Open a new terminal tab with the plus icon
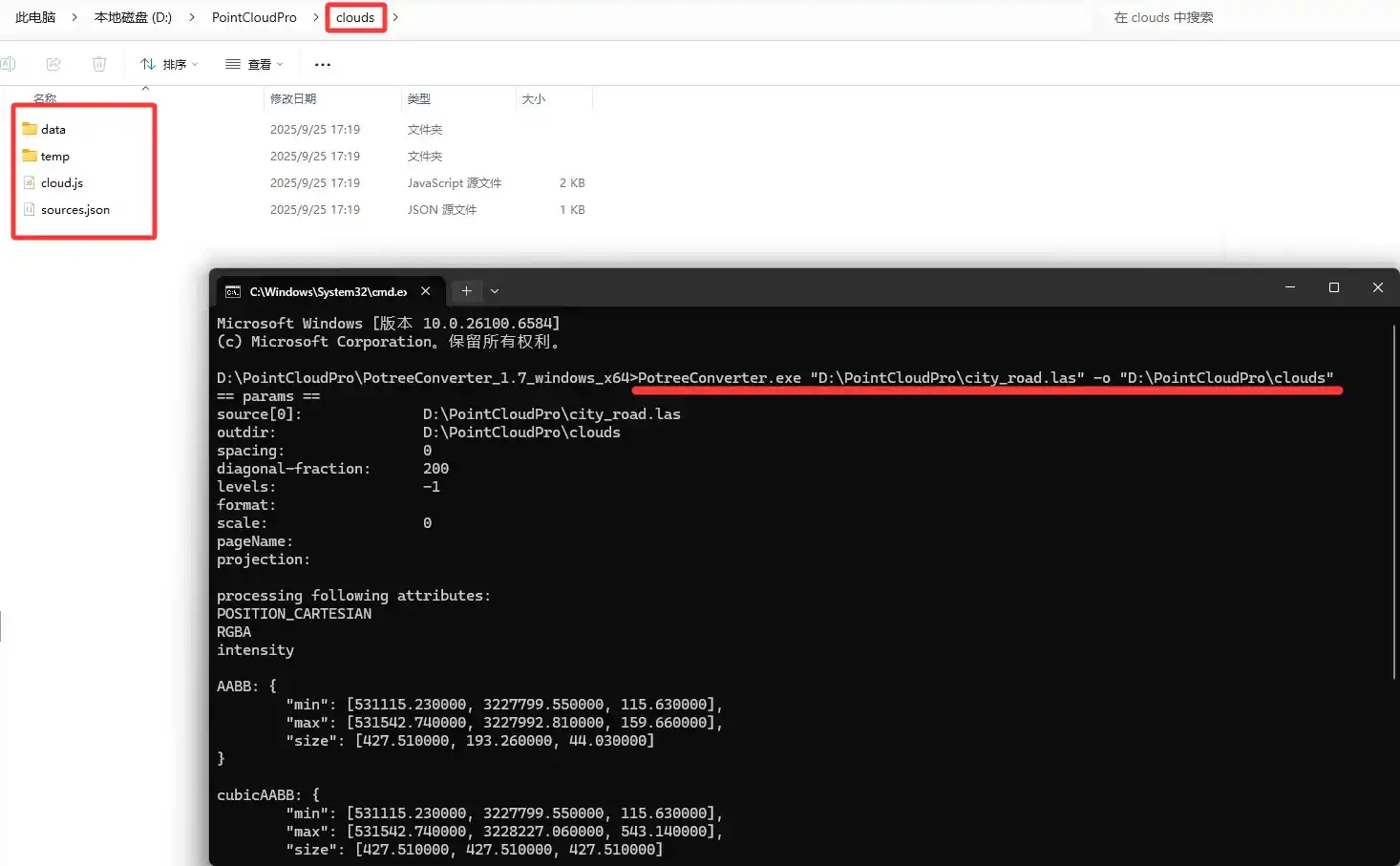The image size is (1400, 866). click(x=466, y=290)
